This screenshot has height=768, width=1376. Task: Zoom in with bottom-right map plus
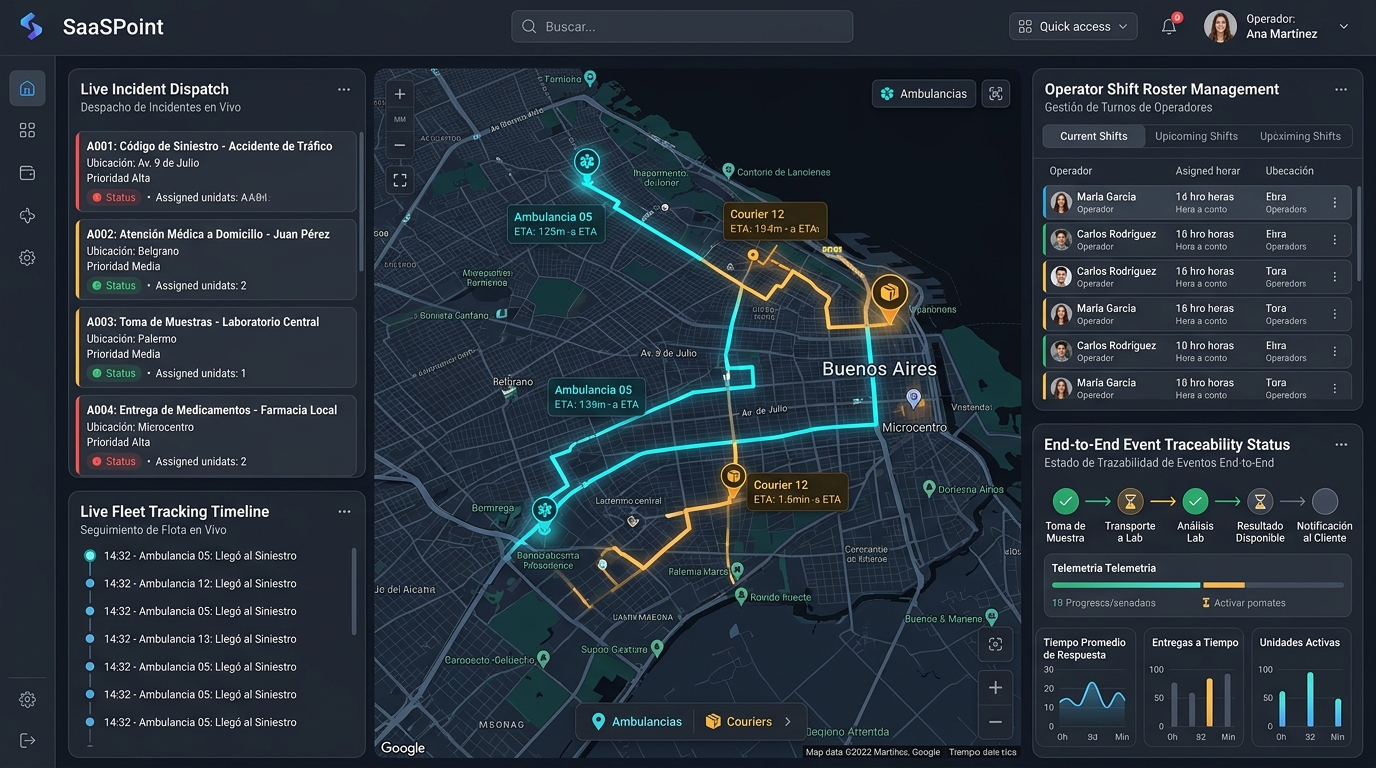tap(995, 687)
